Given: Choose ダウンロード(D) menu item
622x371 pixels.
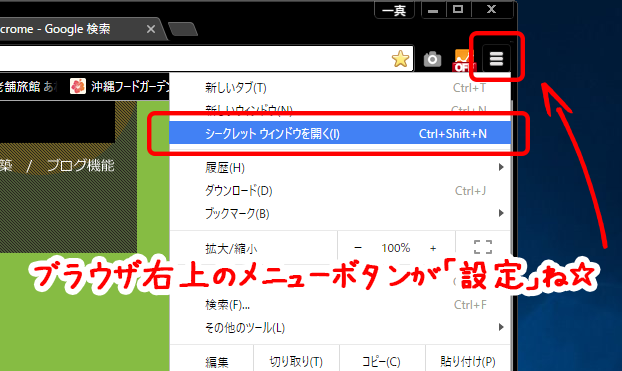Looking at the screenshot, I should (x=340, y=191).
